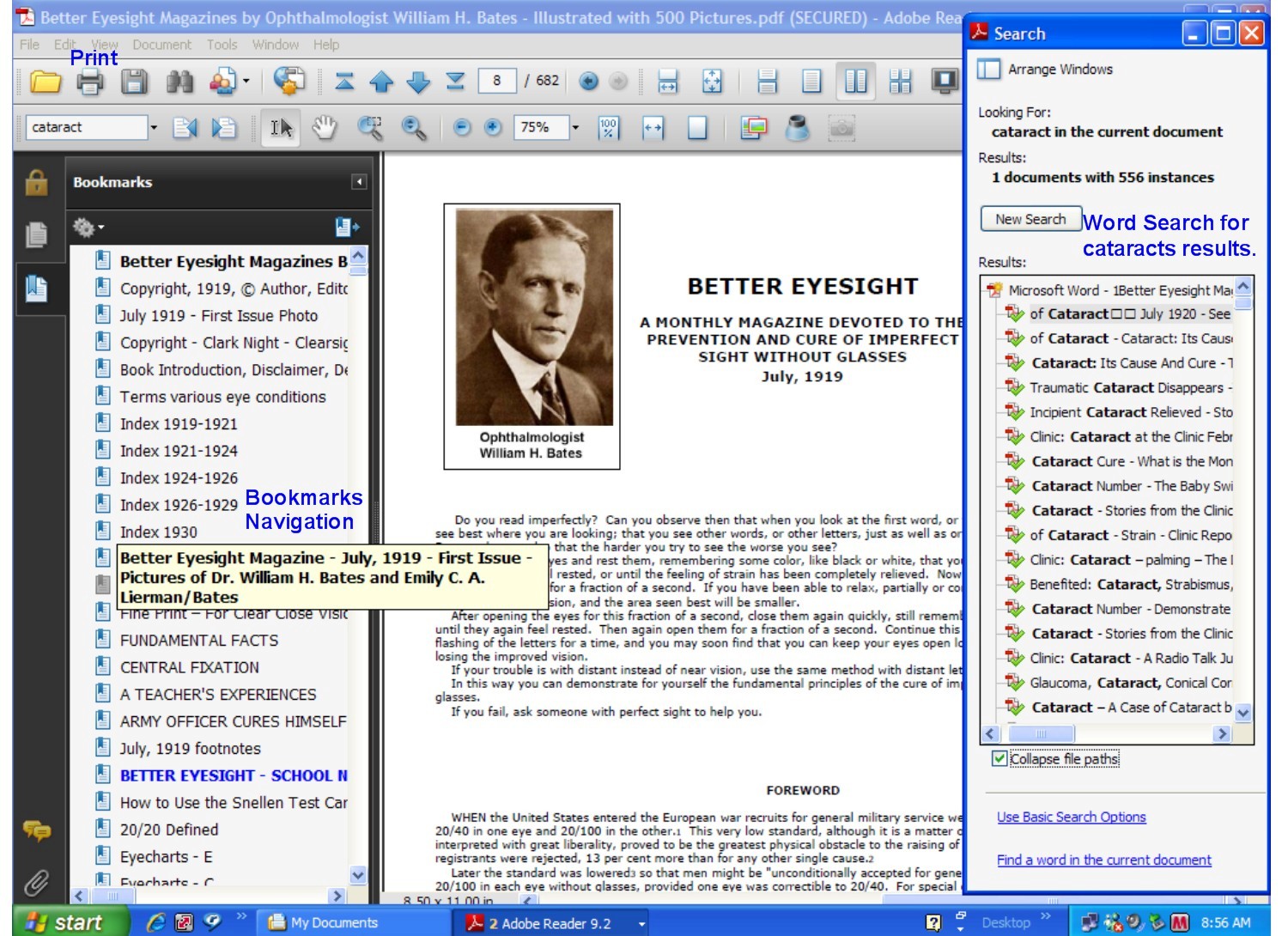Click the new bookmark icon in Bookmarks panel
Screen dimensions: 1288x936
pos(347,227)
